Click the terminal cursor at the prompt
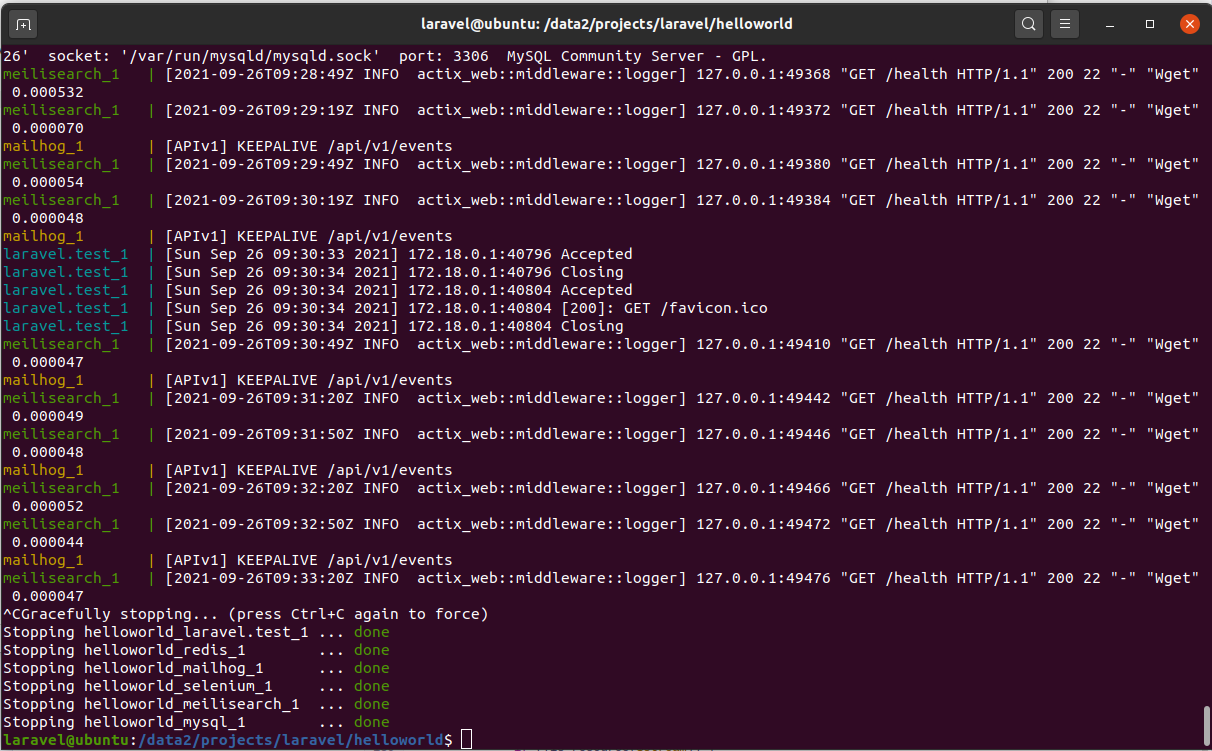The width and height of the screenshot is (1212, 751). click(466, 740)
